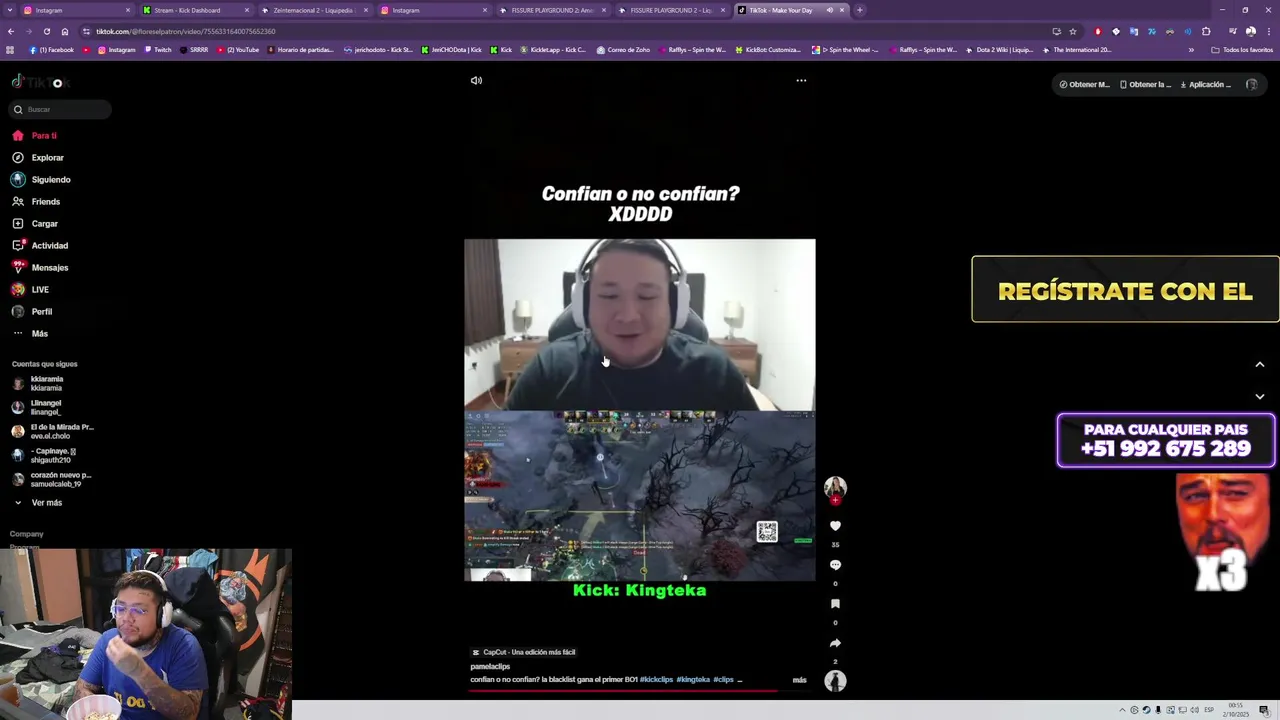Open the Windows notification center
The image size is (1280, 720).
1265,710
